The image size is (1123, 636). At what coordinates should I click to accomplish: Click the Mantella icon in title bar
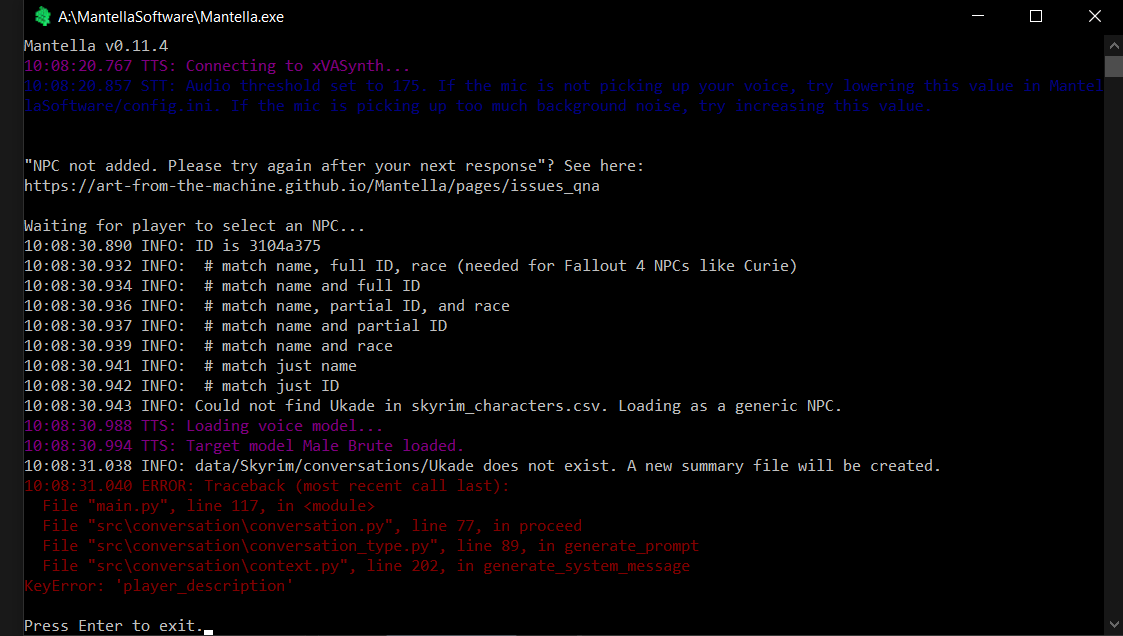click(43, 16)
